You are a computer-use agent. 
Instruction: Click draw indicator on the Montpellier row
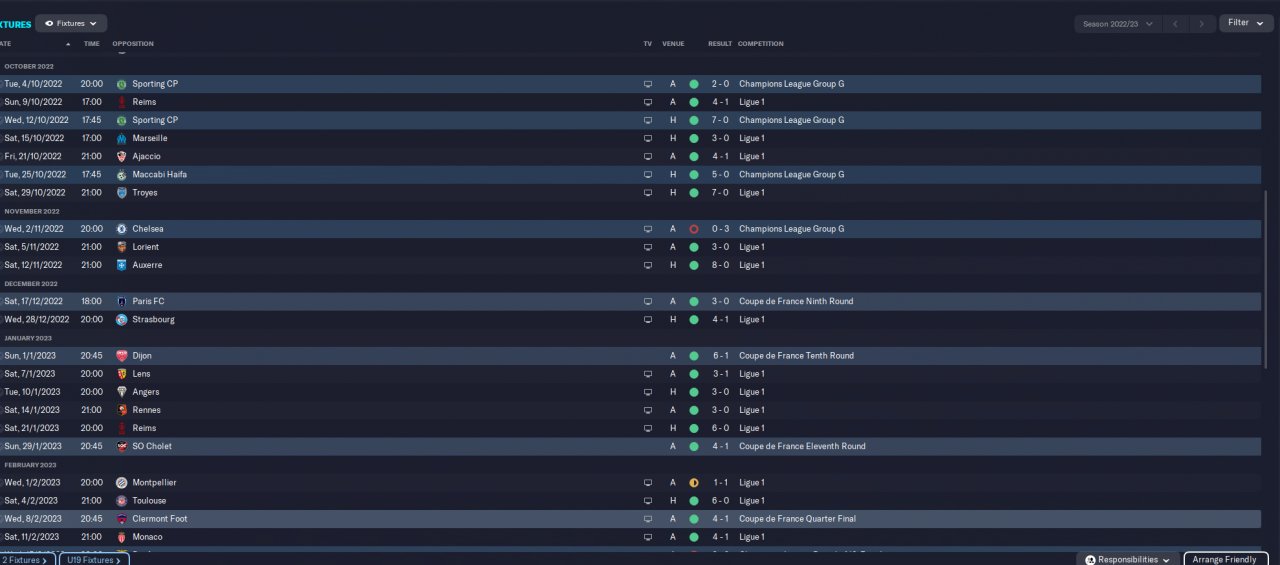[x=694, y=483]
